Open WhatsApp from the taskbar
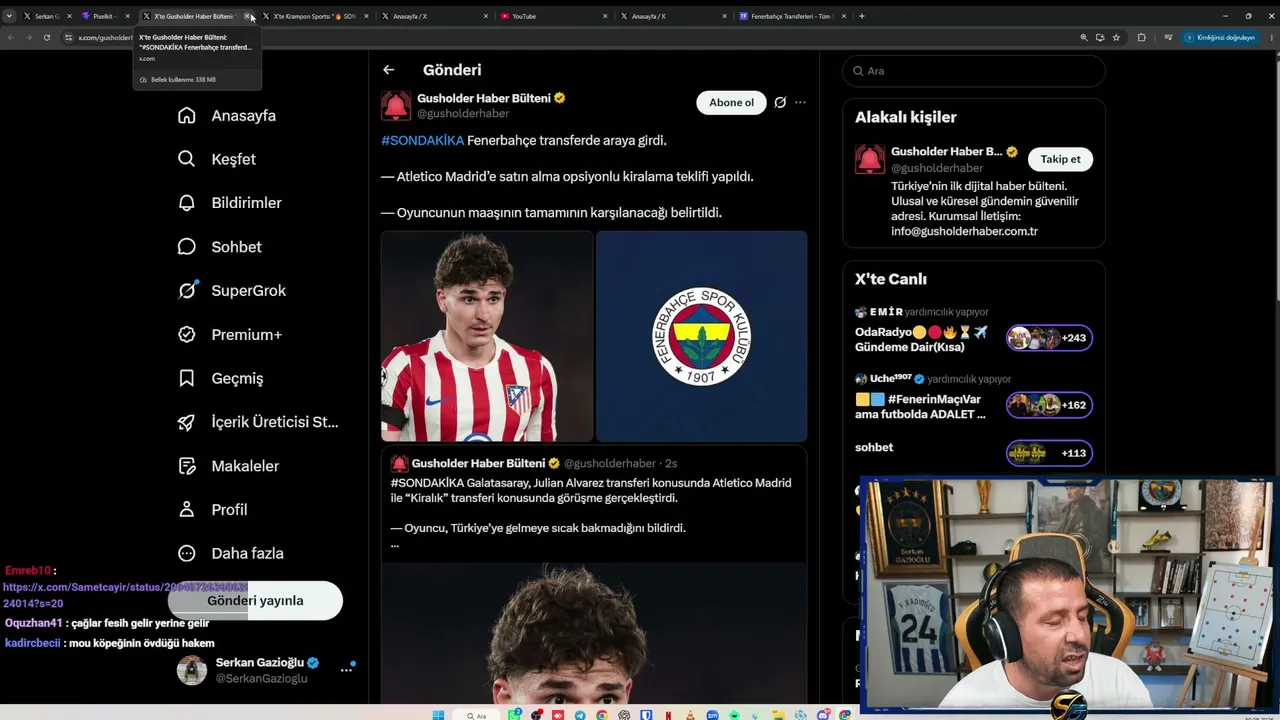The height and width of the screenshot is (720, 1280). [x=515, y=715]
